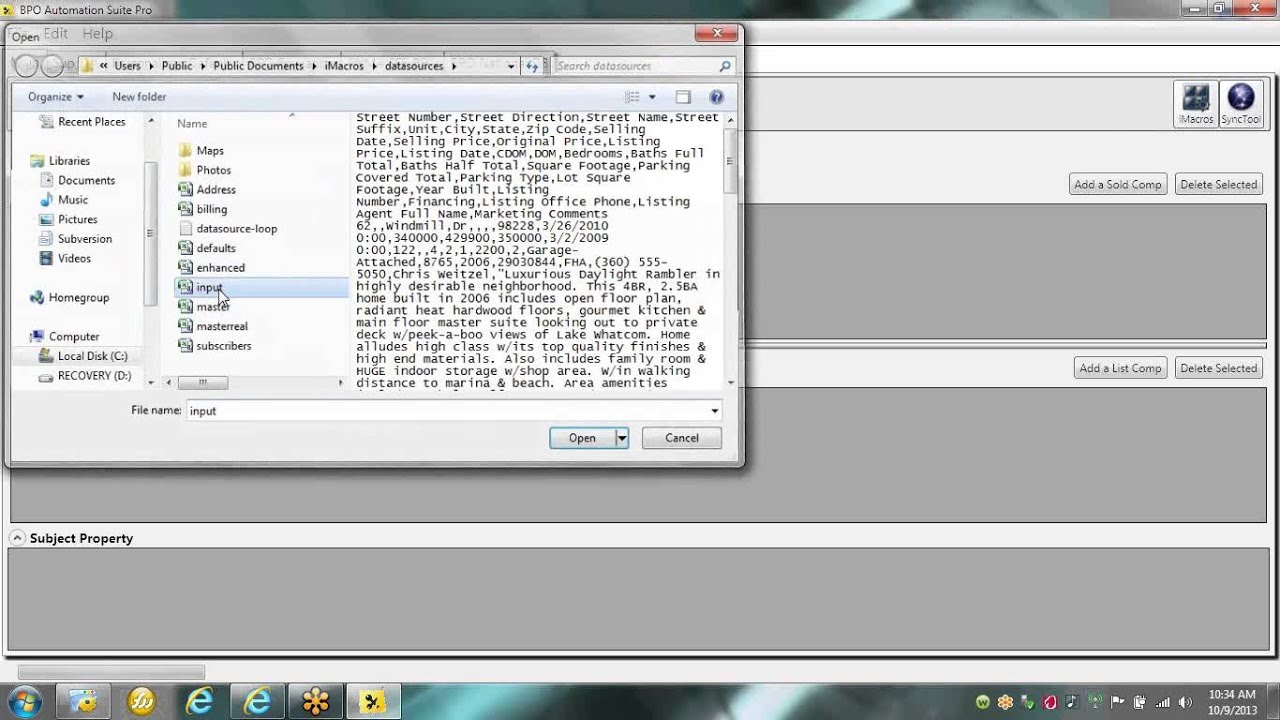Expand the Organize dropdown

[56, 97]
